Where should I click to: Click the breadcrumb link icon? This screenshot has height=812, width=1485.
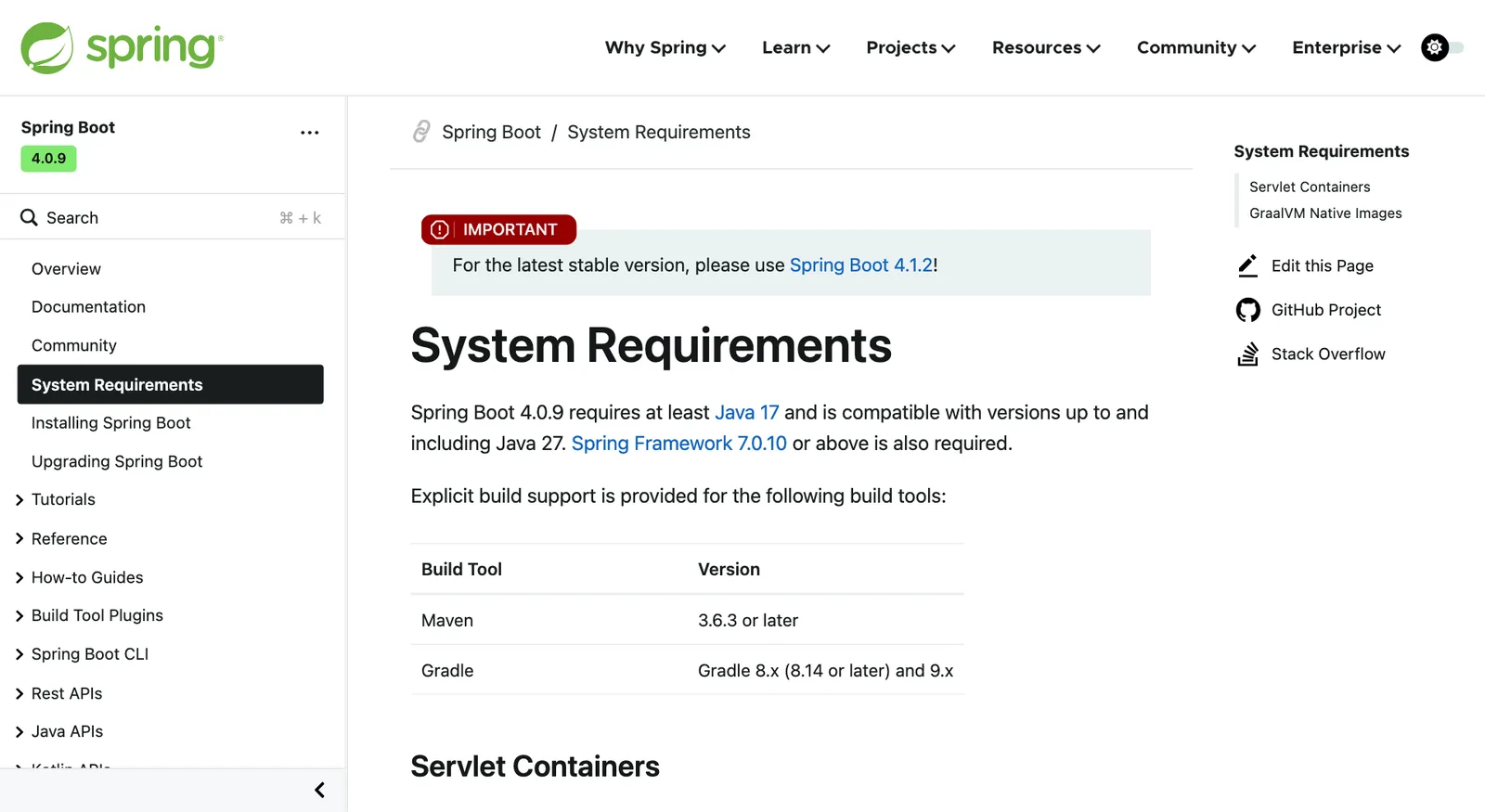coord(421,132)
